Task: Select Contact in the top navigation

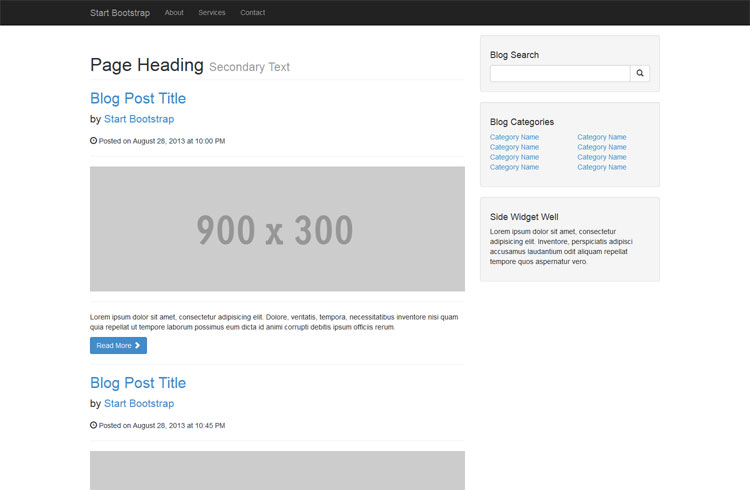Action: point(253,13)
